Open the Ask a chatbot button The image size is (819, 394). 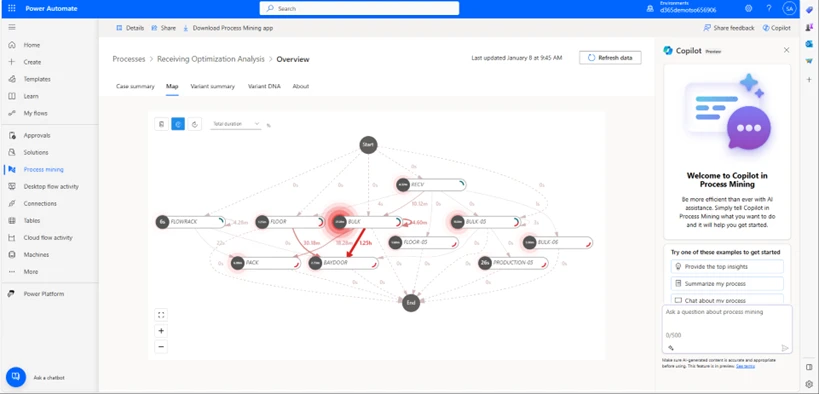[x=16, y=376]
